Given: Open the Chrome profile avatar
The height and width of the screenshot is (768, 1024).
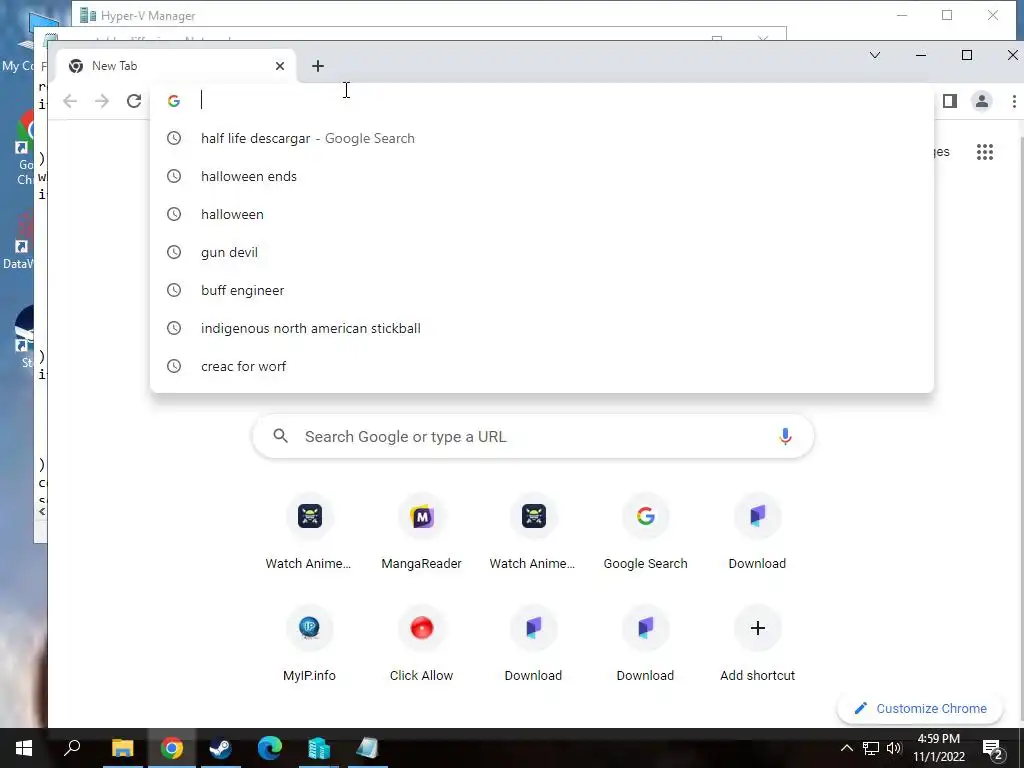Looking at the screenshot, I should coord(982,101).
